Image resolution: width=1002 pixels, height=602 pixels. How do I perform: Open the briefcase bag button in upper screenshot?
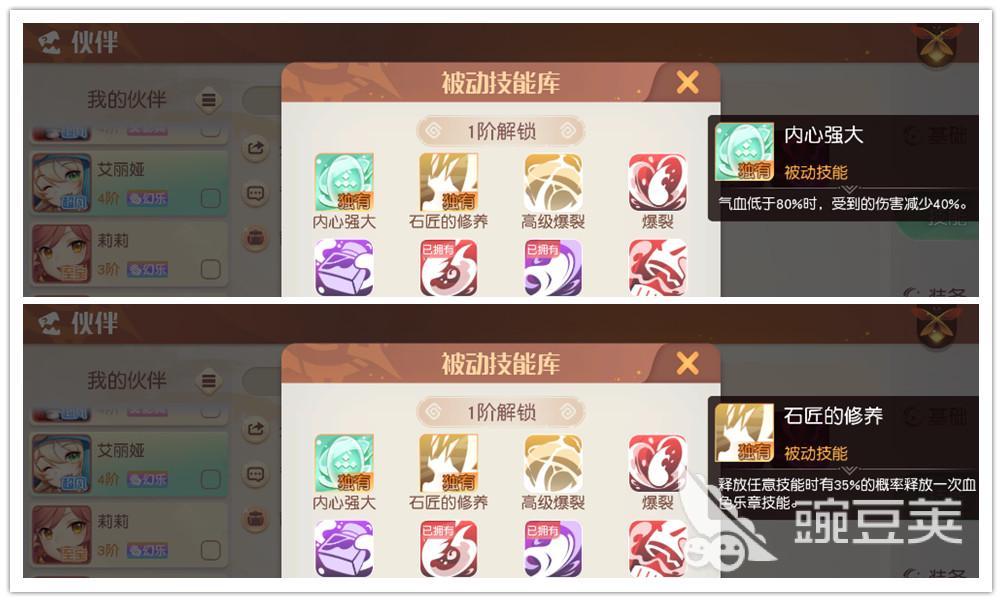(255, 238)
